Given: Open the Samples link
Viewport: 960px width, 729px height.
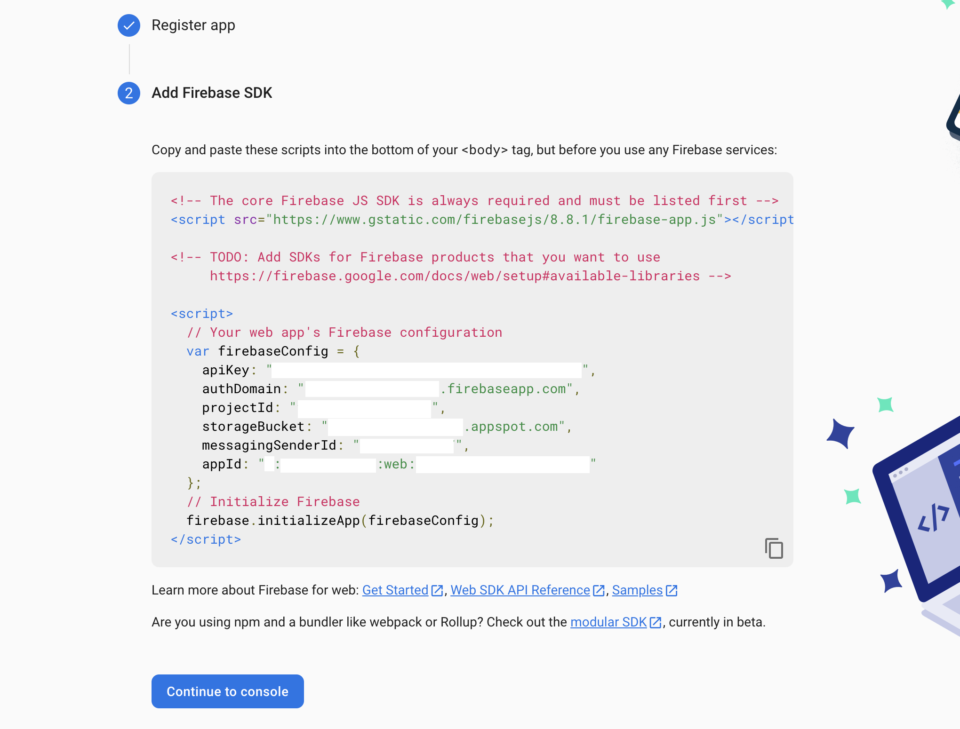Looking at the screenshot, I should tap(638, 590).
